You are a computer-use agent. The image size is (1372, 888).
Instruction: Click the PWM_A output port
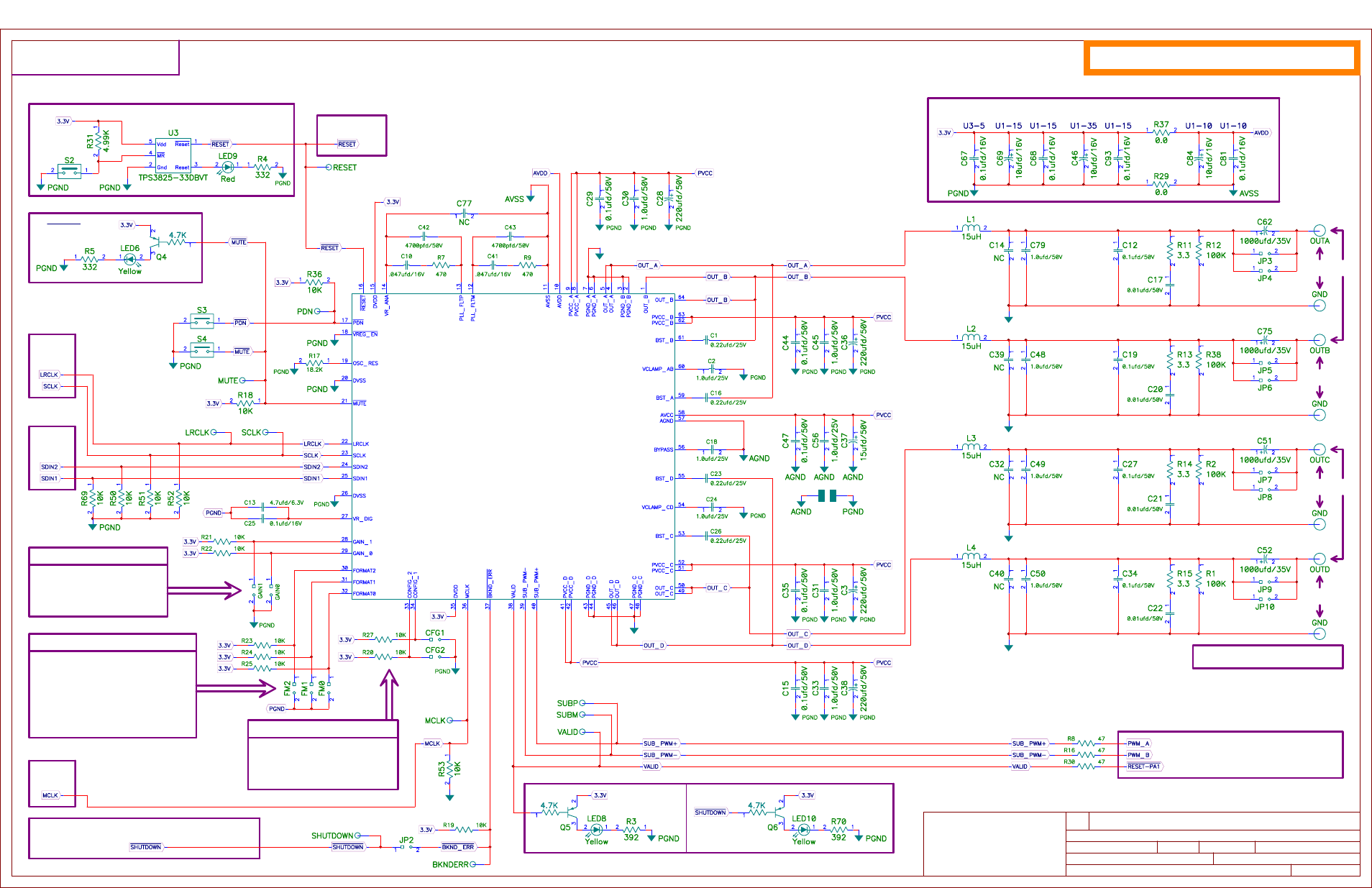pyautogui.click(x=1139, y=743)
